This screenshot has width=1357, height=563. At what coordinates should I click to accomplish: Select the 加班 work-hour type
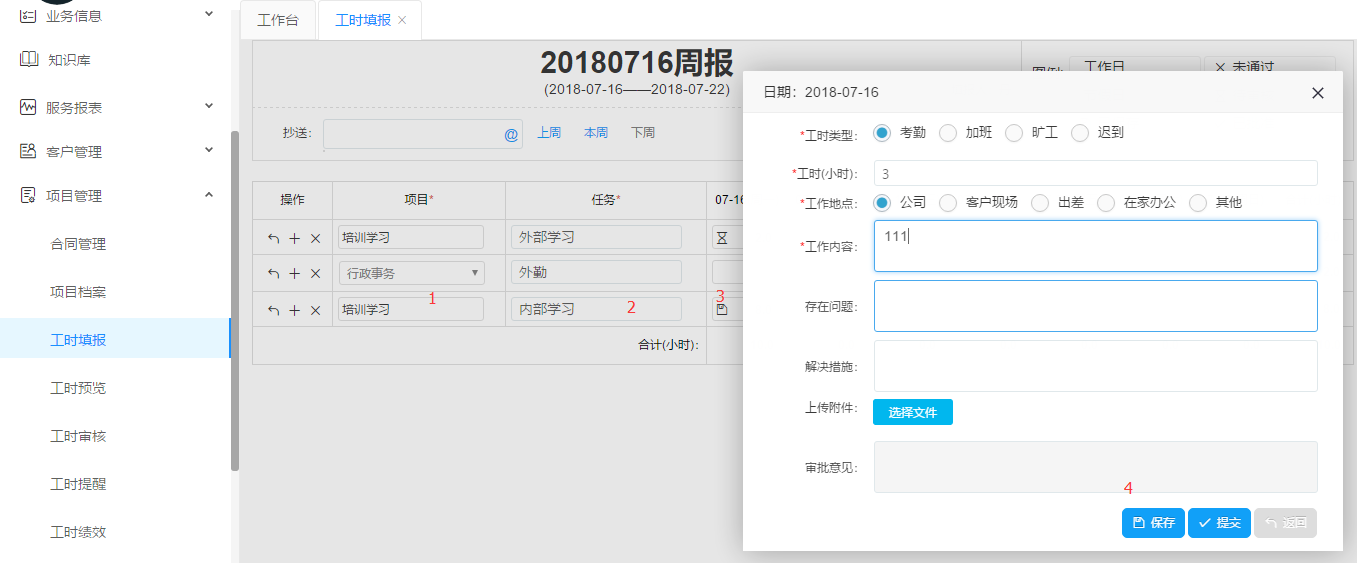click(x=948, y=133)
